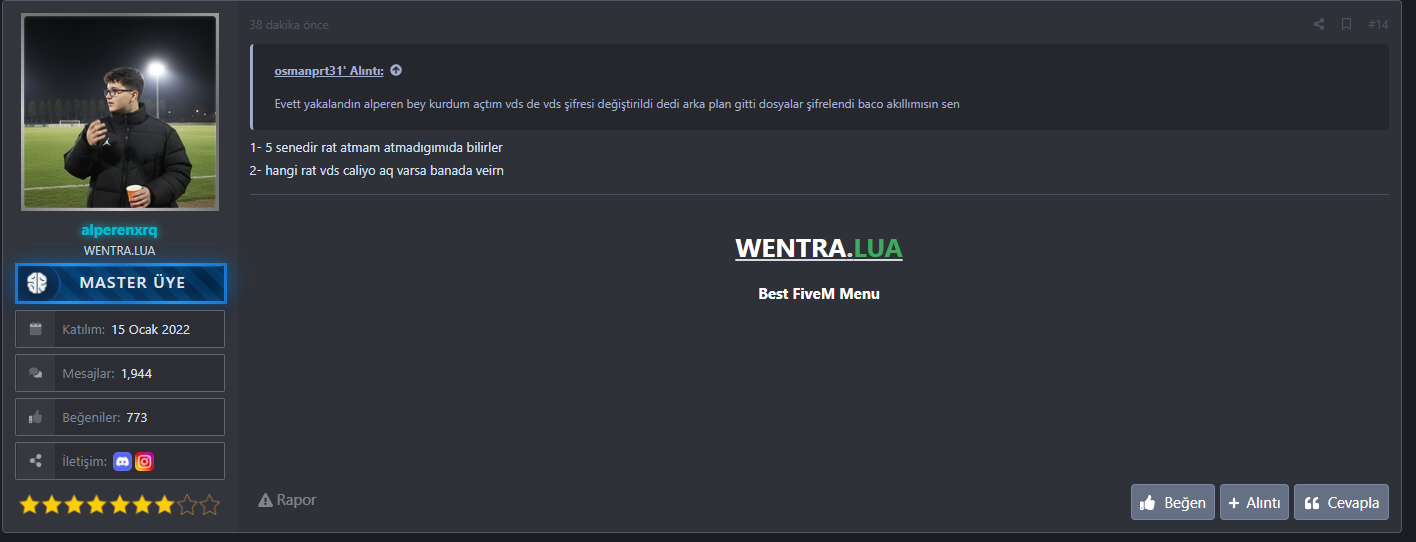Image resolution: width=1416 pixels, height=542 pixels.
Task: Open alperenxrq's avatar photo
Action: (x=120, y=112)
